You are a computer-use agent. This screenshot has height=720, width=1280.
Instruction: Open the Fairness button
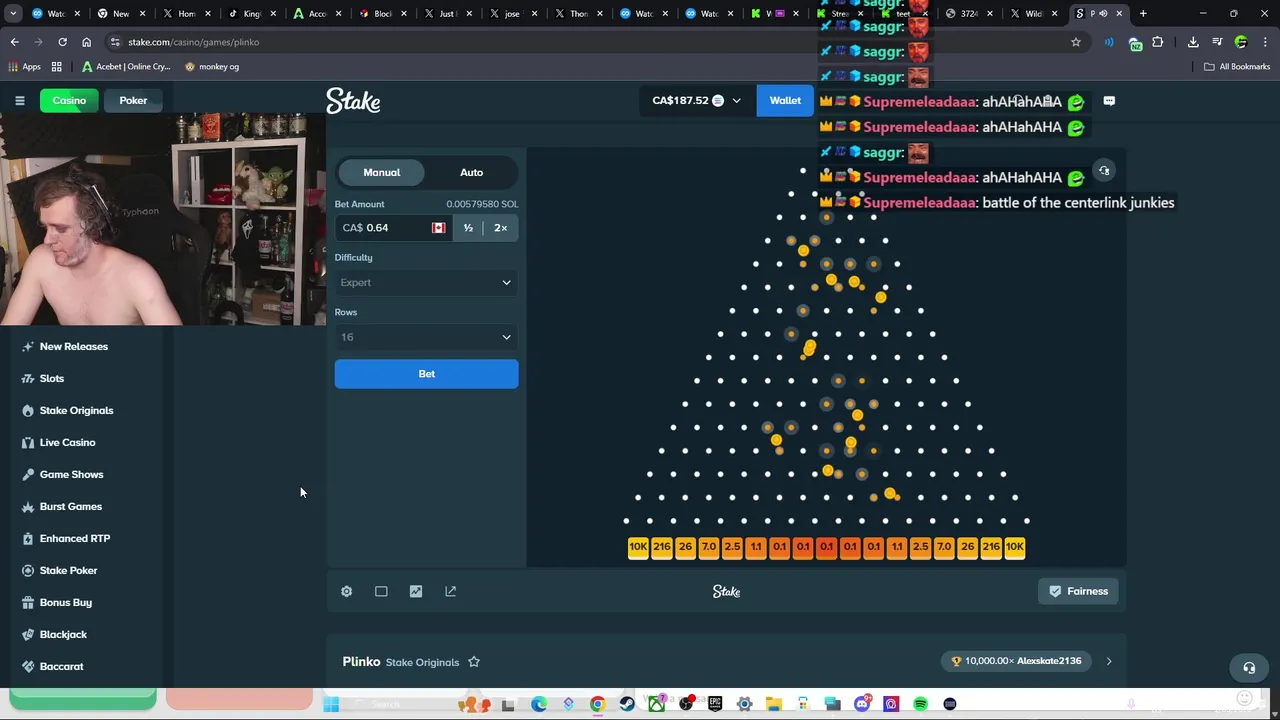click(x=1078, y=591)
